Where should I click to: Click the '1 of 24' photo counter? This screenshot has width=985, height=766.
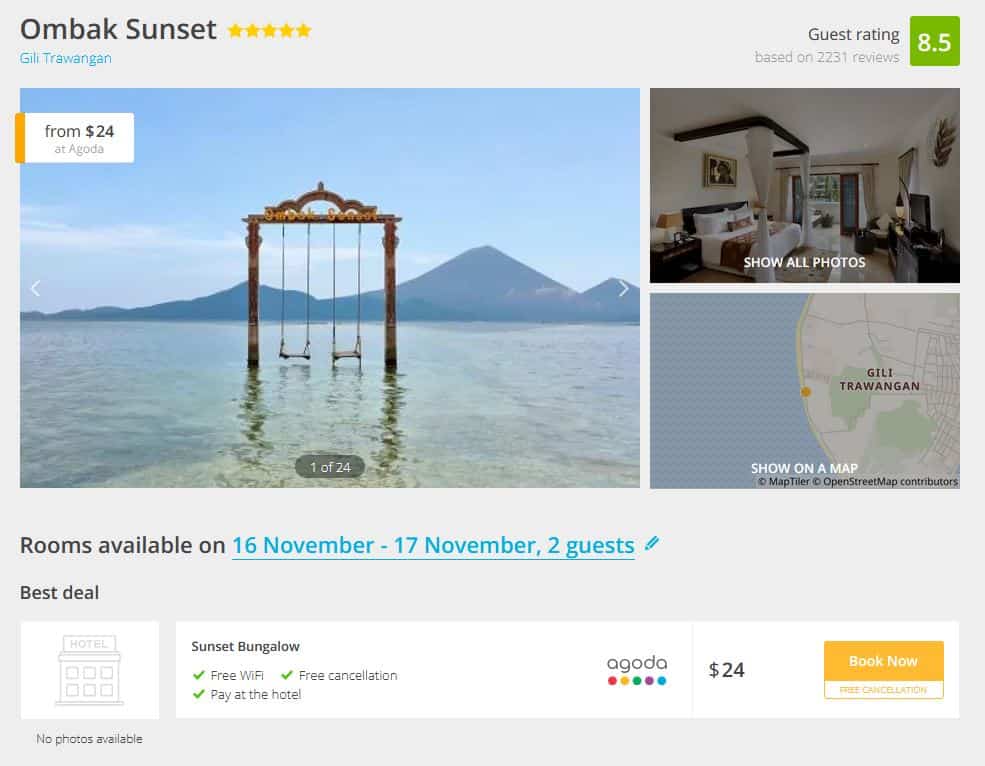point(330,467)
